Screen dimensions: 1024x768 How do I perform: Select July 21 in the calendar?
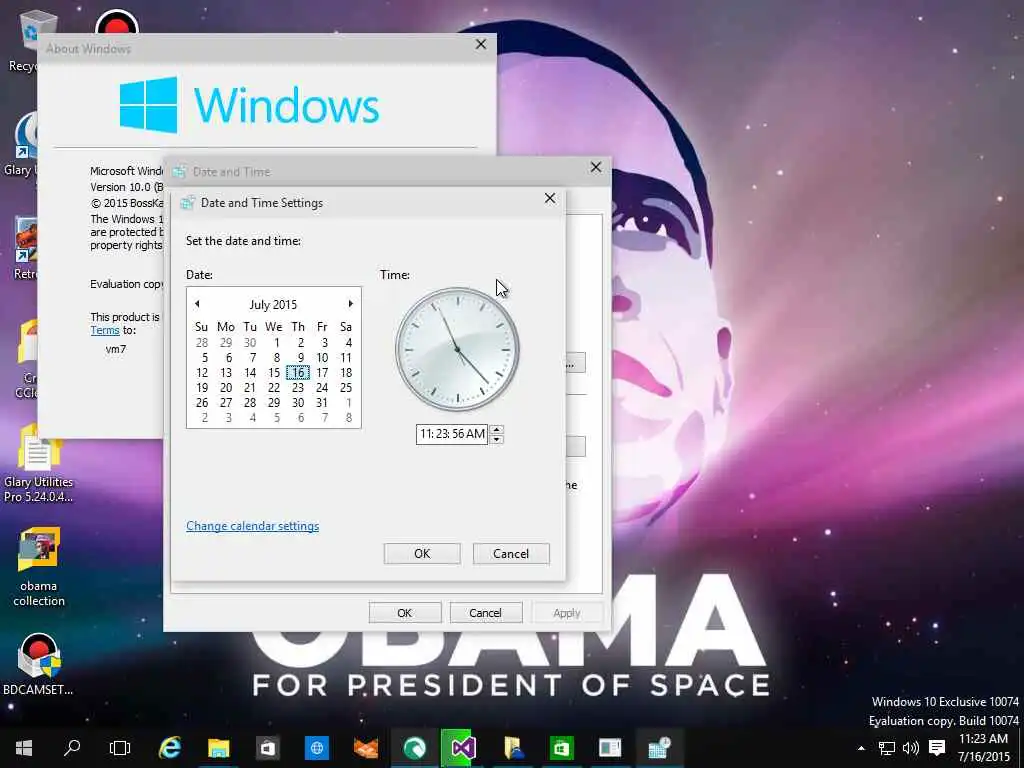coord(250,388)
